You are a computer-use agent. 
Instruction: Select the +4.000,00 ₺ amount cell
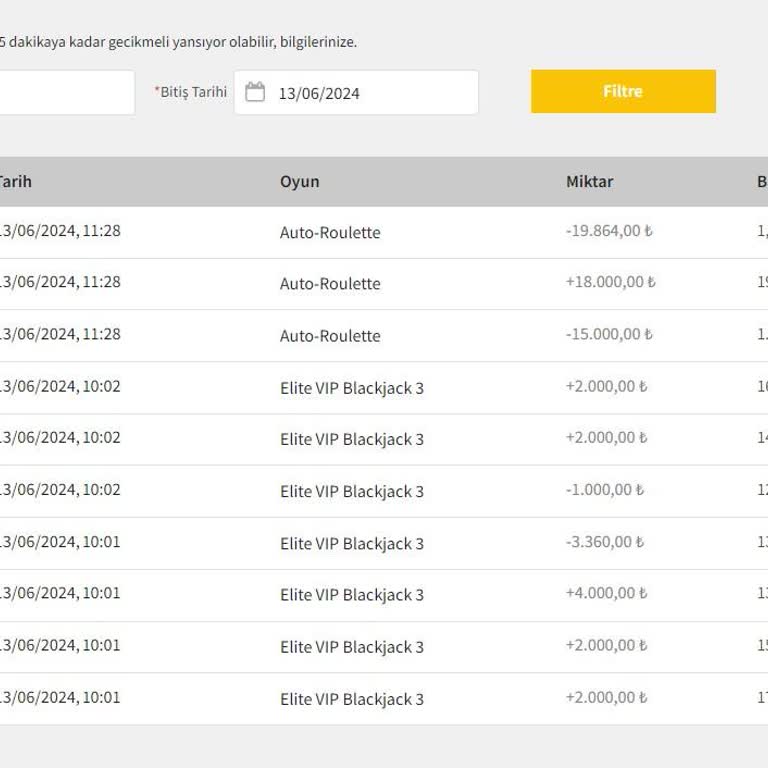(x=606, y=594)
